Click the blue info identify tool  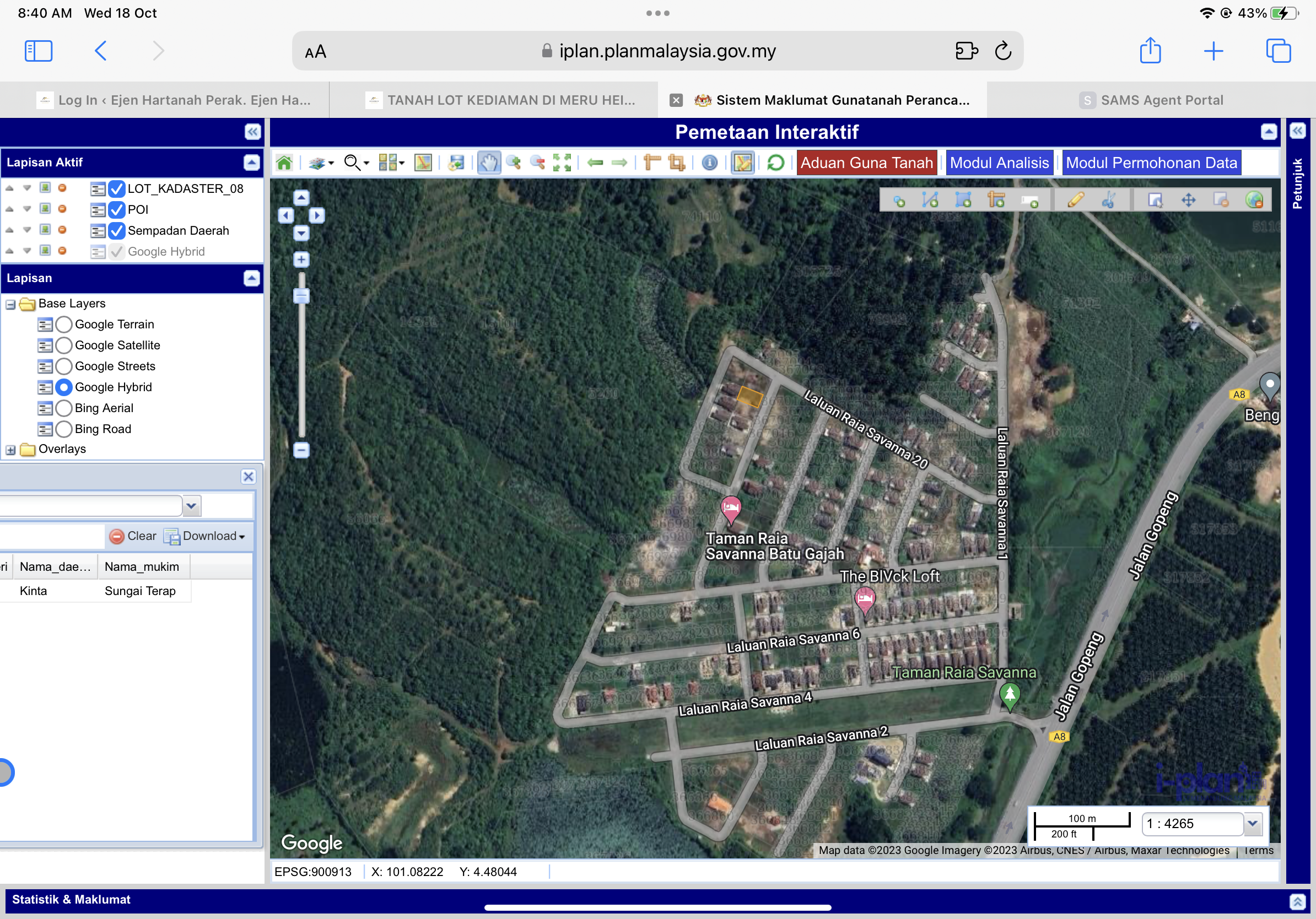[x=709, y=163]
